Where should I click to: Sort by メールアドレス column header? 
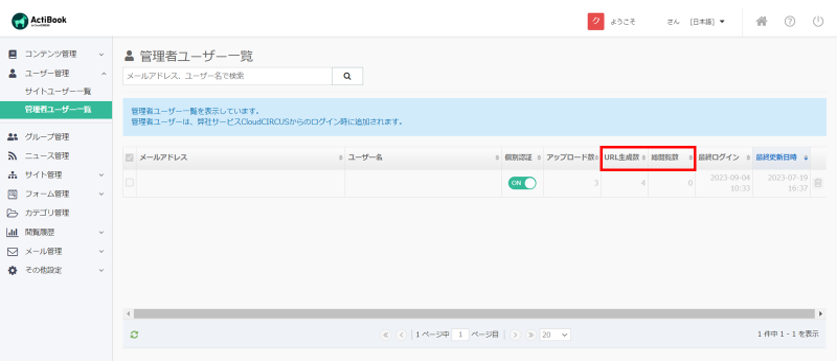pos(241,158)
